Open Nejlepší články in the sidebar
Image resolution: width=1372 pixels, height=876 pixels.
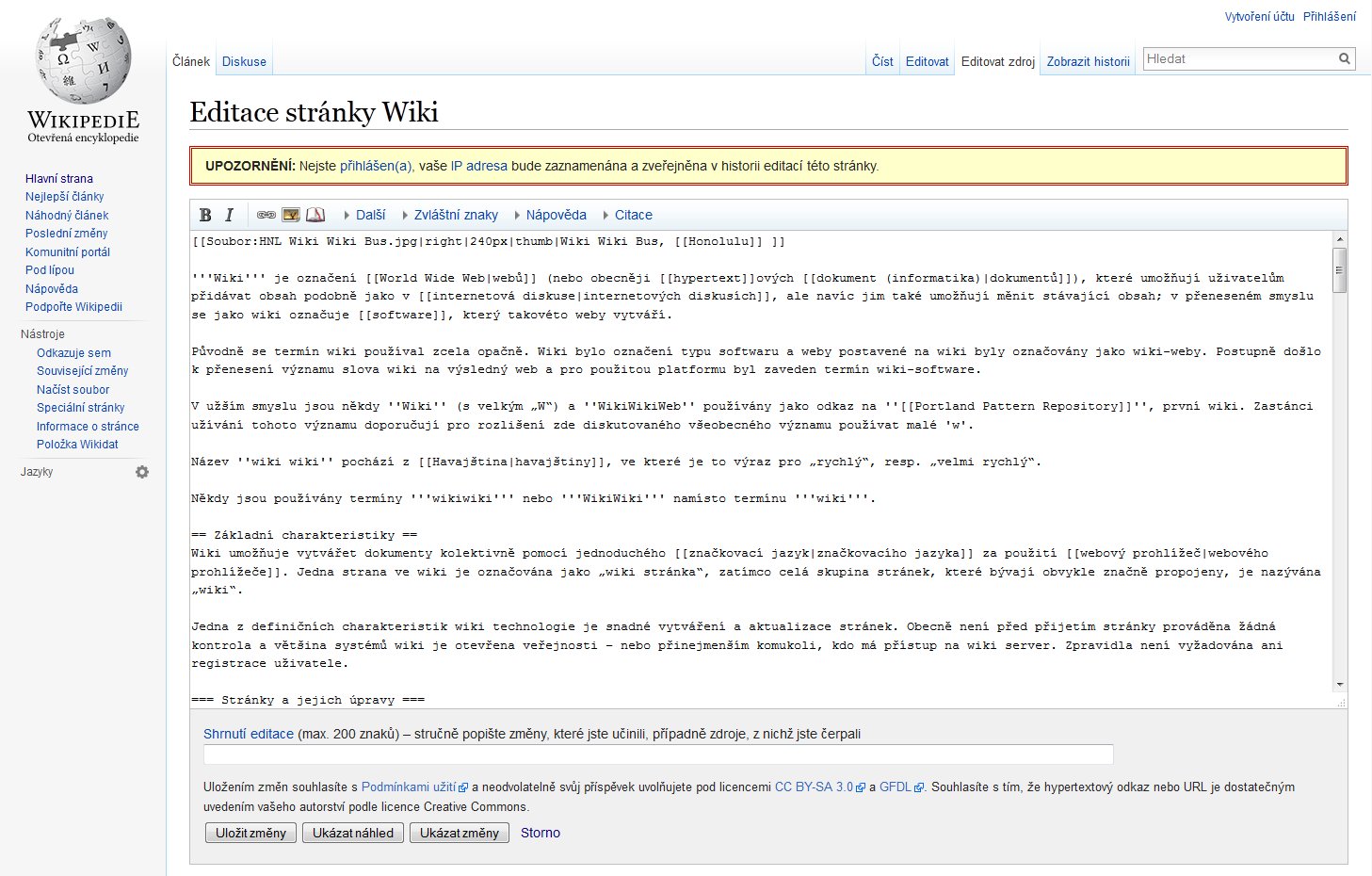(65, 197)
